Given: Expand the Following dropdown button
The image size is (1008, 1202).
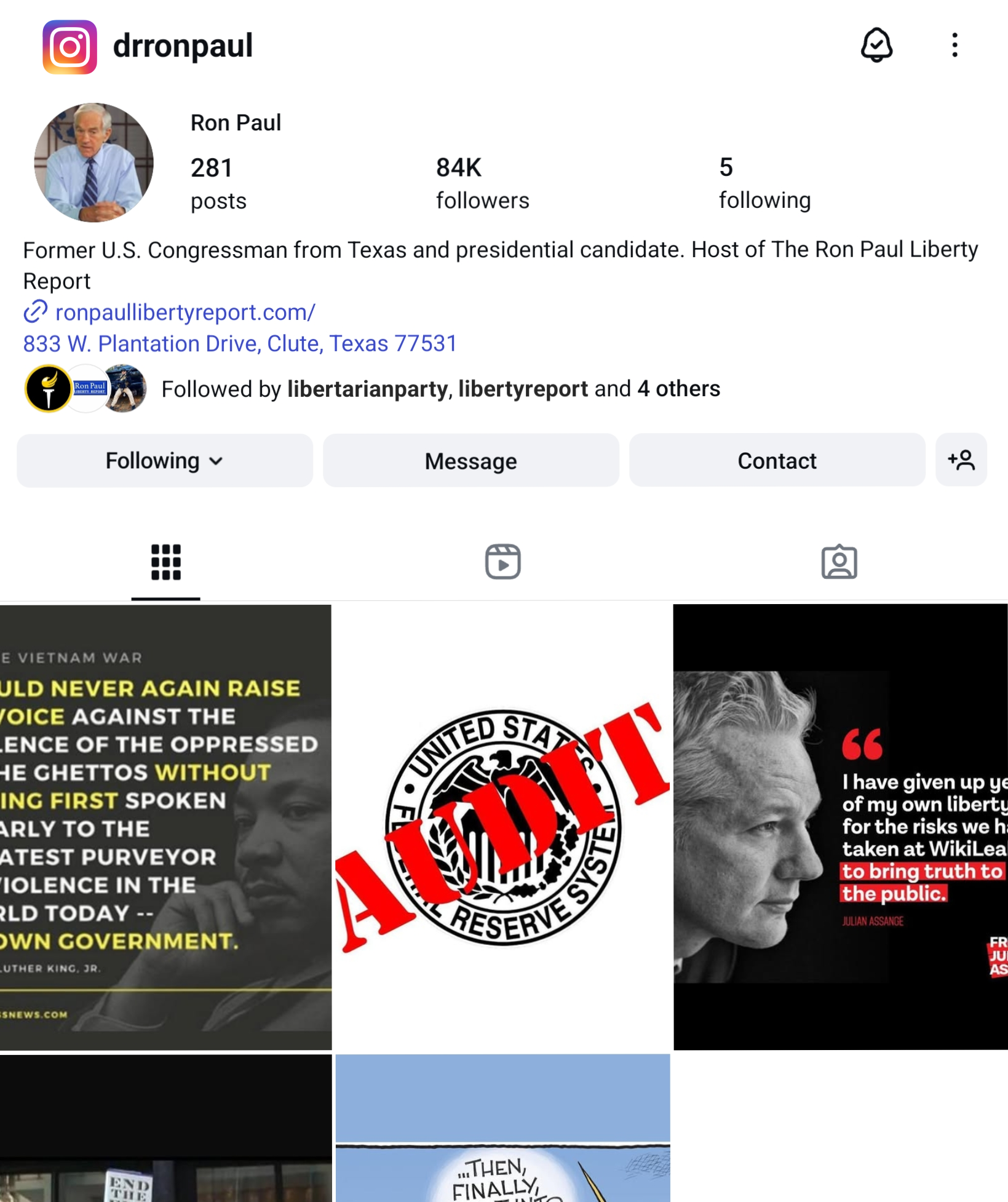Looking at the screenshot, I should coord(165,461).
